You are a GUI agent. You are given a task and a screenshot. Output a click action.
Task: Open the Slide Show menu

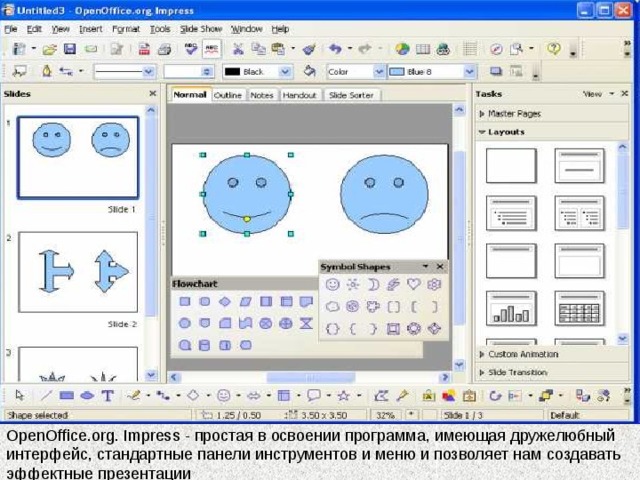point(201,29)
